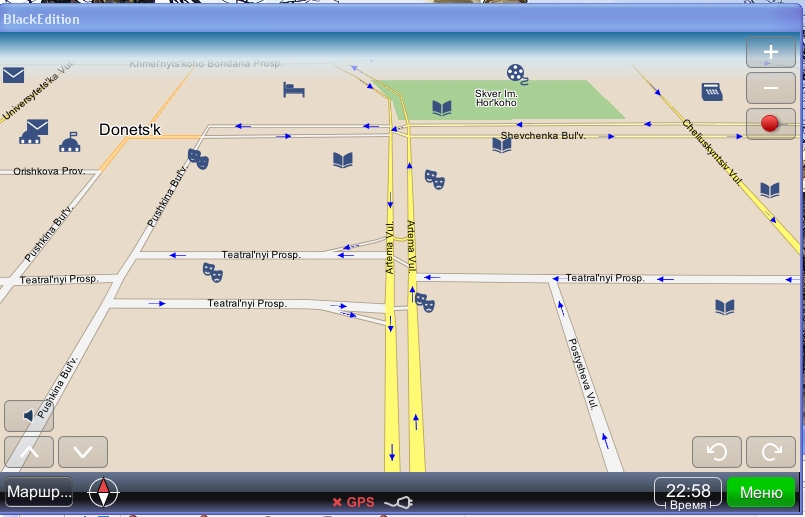Zoom out with the minus button
805x517 pixels.
(x=770, y=88)
